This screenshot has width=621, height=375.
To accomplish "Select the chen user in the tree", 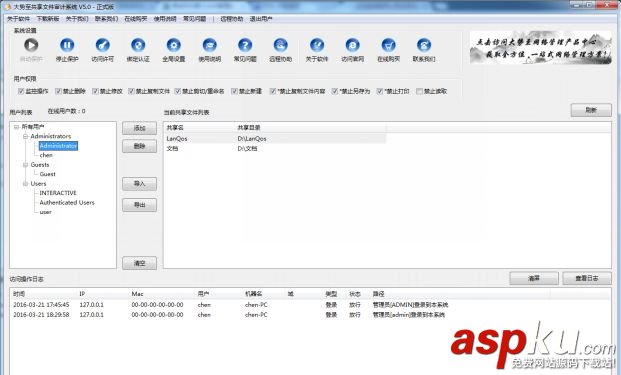I will (x=46, y=155).
